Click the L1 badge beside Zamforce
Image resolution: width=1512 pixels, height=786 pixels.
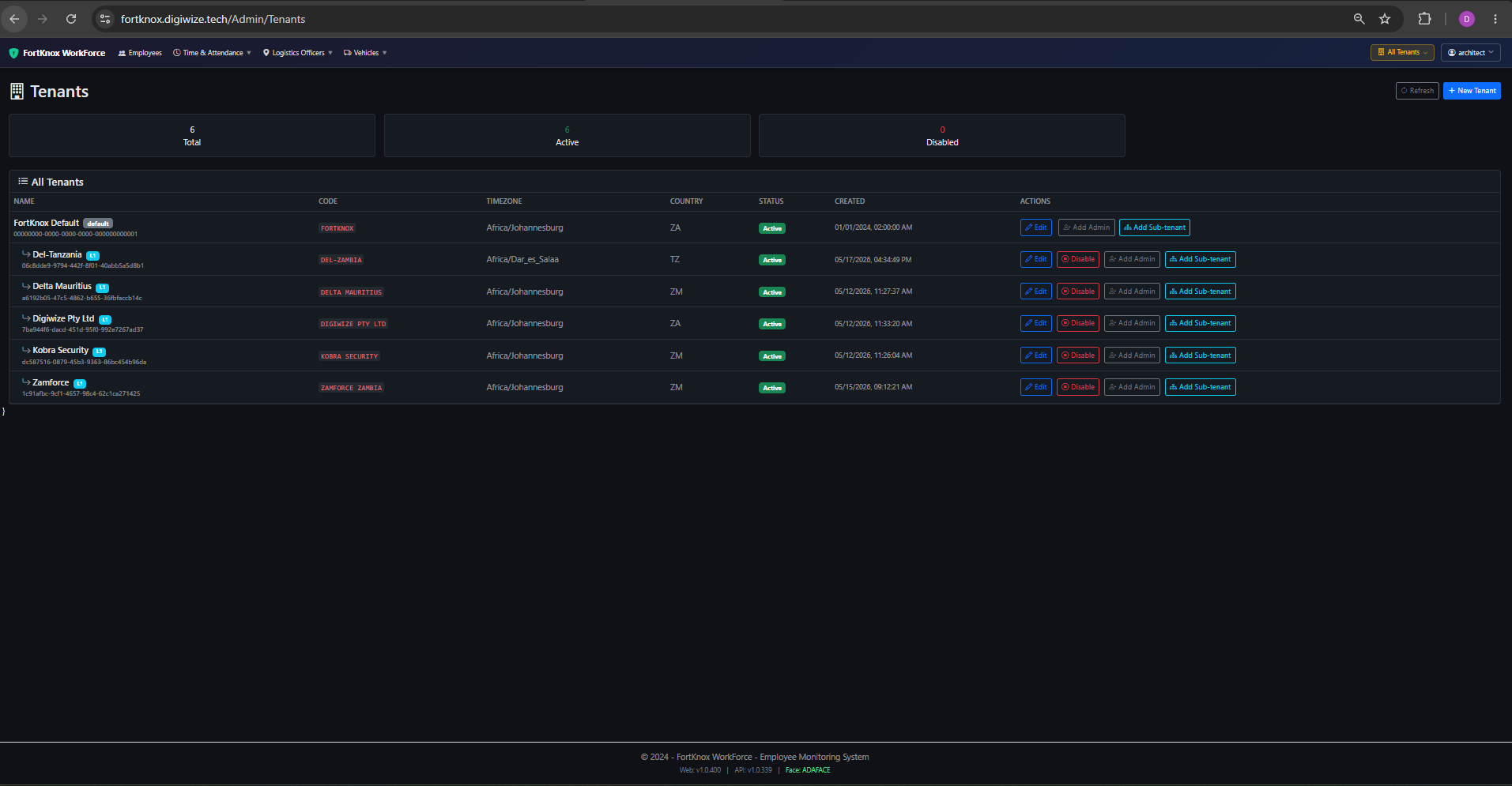click(x=80, y=383)
